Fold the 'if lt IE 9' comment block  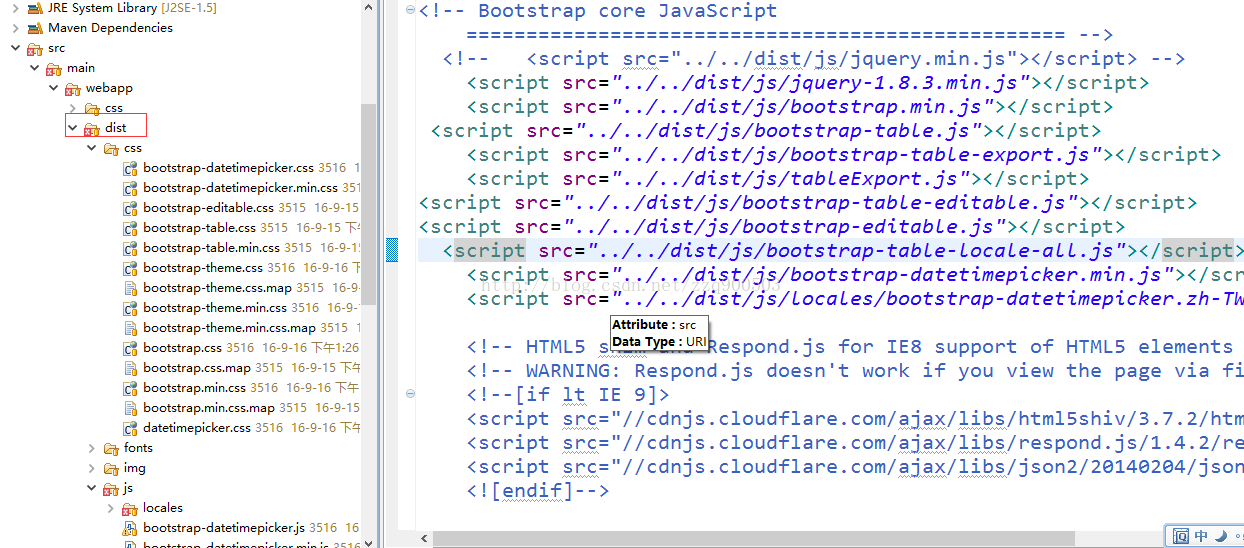click(412, 395)
